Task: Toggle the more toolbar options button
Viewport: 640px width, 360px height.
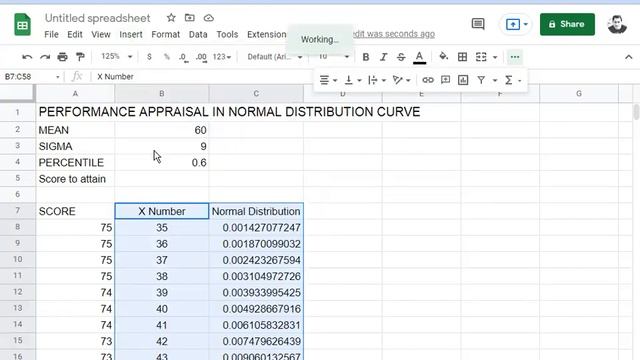Action: (x=515, y=57)
